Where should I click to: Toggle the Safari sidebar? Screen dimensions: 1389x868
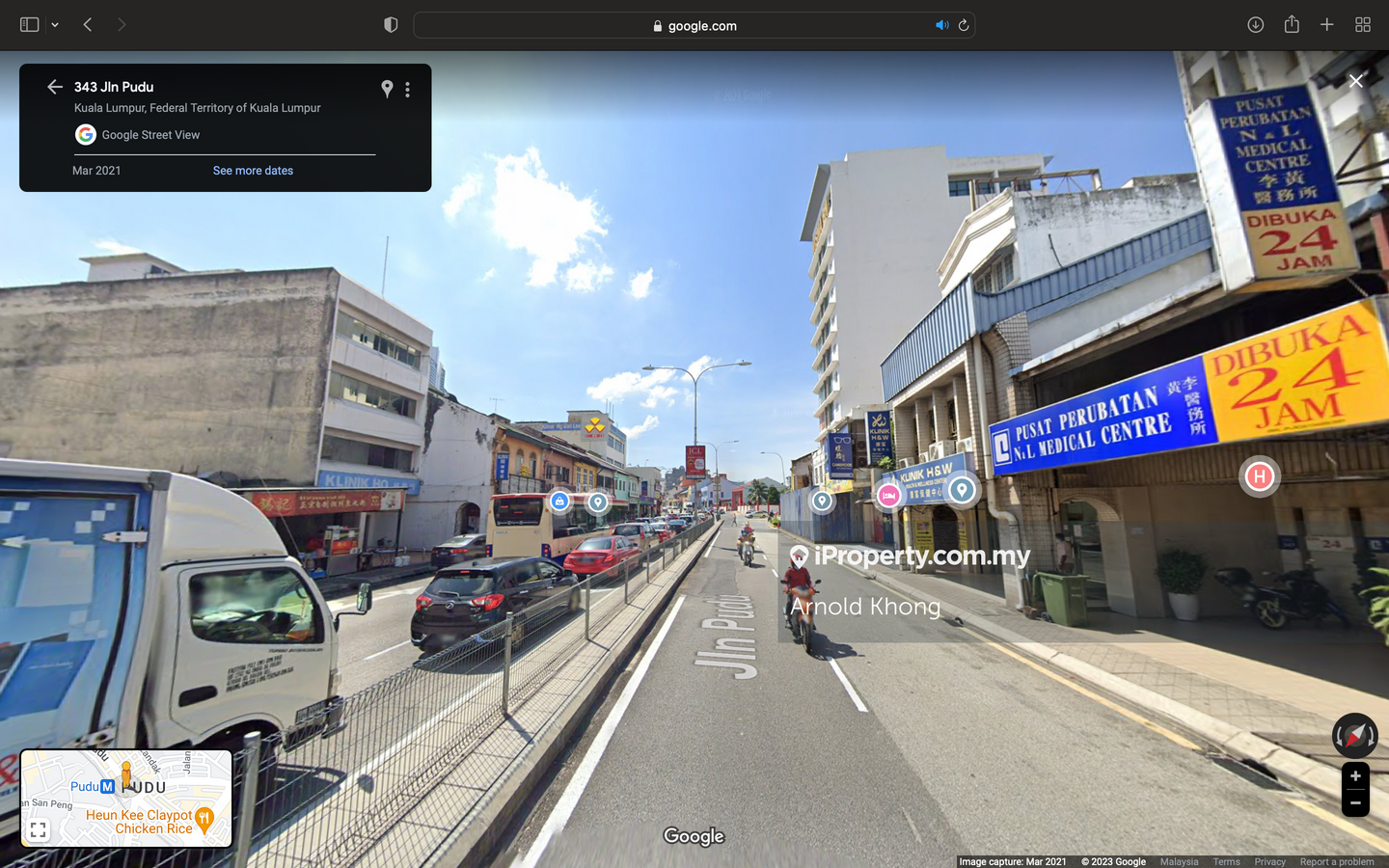click(29, 25)
